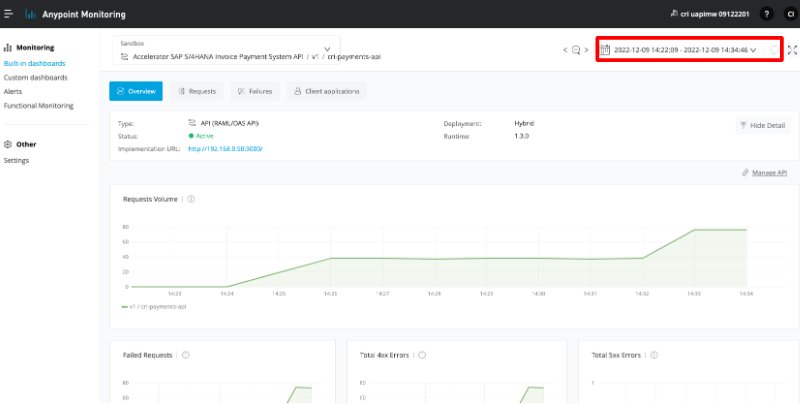Open the time range dropdown

[685, 50]
